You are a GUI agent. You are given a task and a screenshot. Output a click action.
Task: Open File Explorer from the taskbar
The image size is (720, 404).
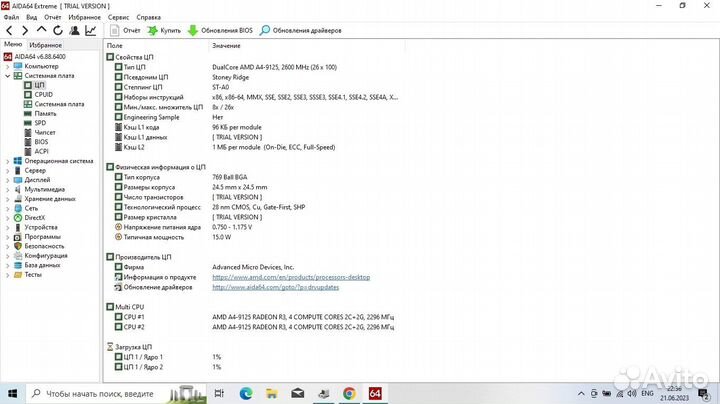pos(272,393)
